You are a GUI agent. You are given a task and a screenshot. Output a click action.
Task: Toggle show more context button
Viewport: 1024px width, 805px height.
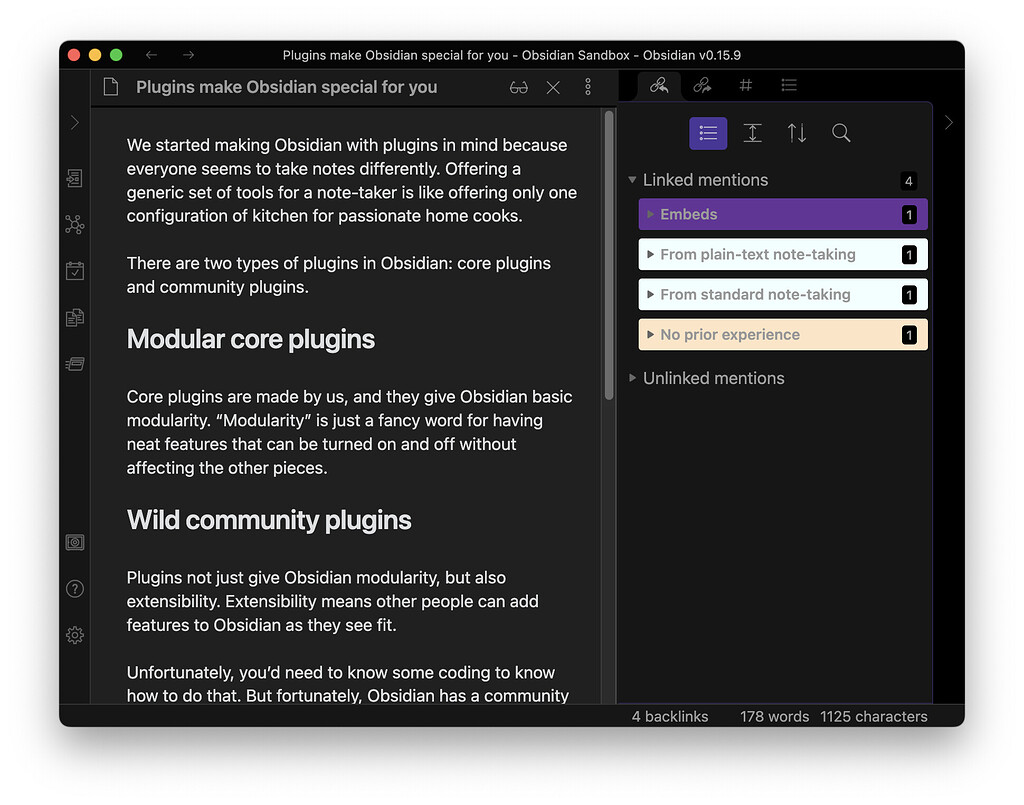[x=753, y=133]
